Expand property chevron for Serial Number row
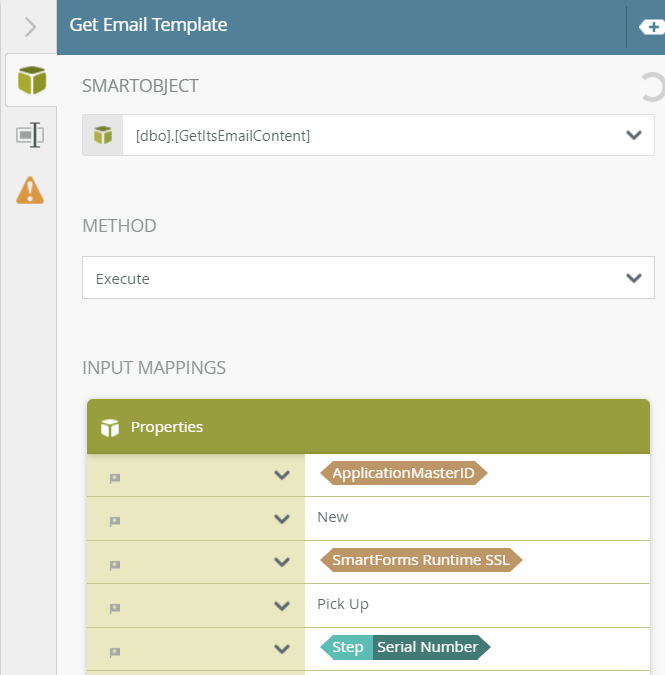665x675 pixels. pos(282,649)
